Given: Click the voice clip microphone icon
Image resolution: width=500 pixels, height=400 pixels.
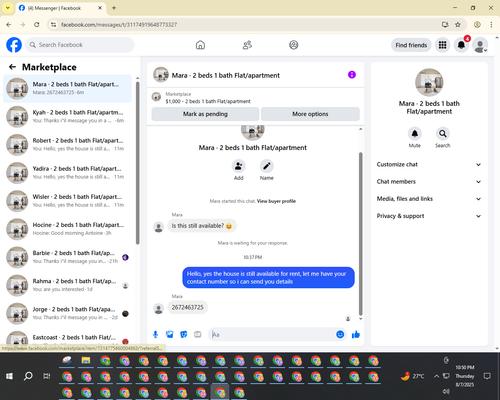Looking at the screenshot, I should point(155,334).
